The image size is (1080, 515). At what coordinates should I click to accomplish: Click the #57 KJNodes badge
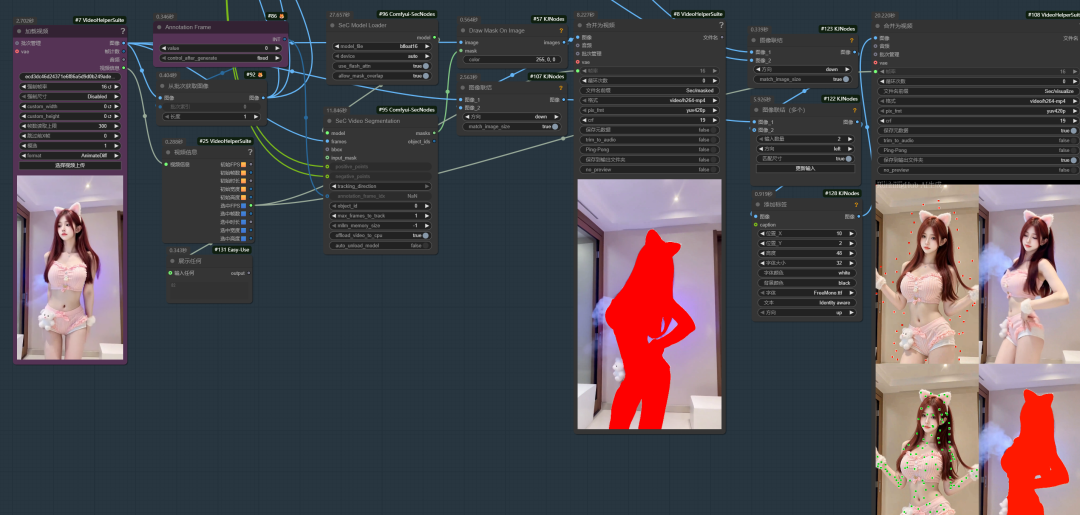548,19
